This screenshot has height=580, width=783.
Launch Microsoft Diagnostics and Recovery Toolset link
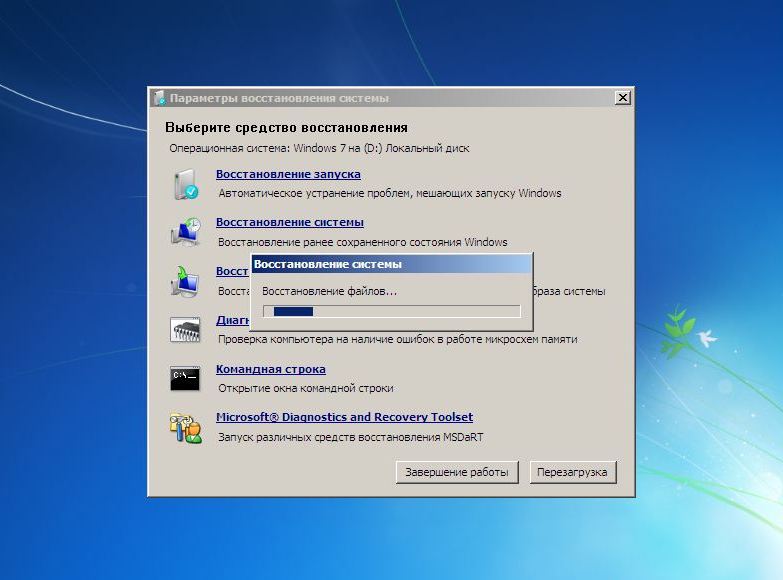click(x=344, y=417)
